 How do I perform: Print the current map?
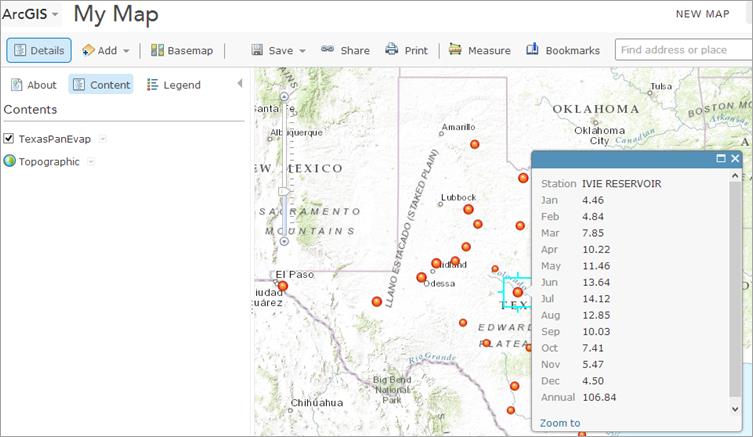pyautogui.click(x=407, y=50)
